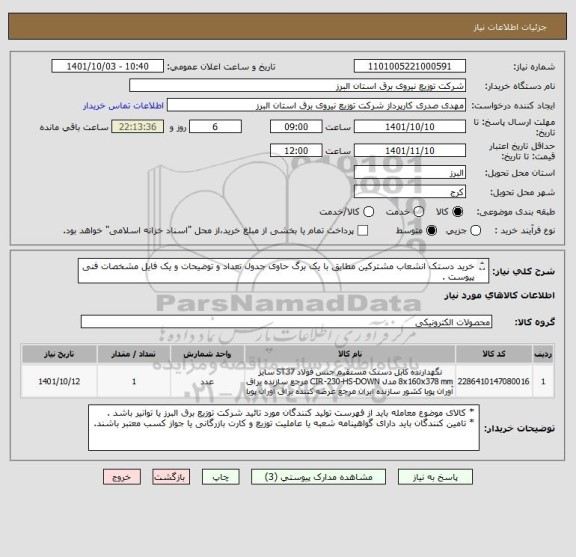This screenshot has height=557, width=576.
Task: Click the buyer organization name field
Action: point(298,86)
